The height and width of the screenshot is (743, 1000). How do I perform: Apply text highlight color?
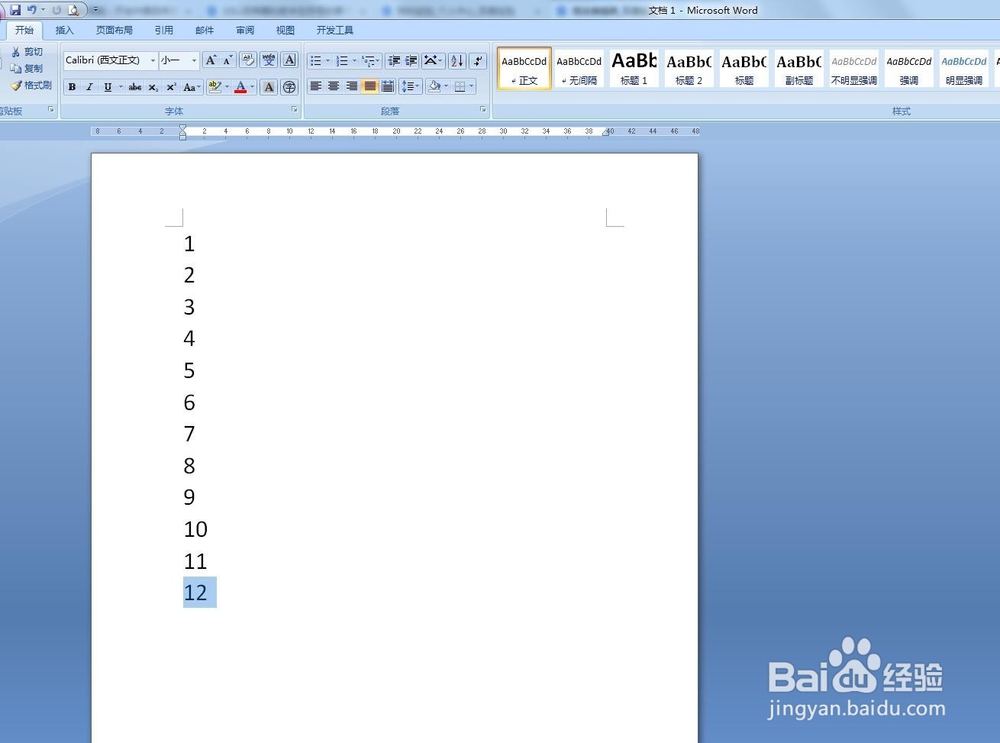tap(214, 87)
